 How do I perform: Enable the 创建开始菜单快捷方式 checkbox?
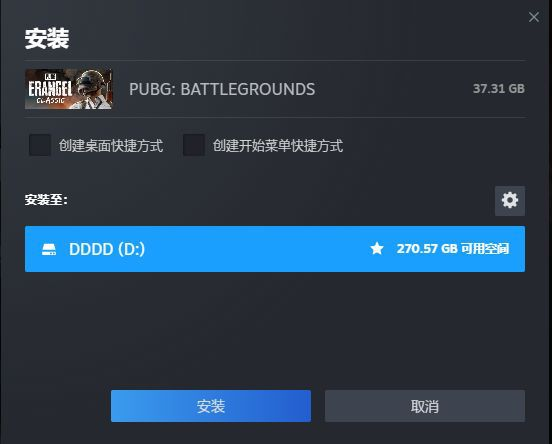194,145
